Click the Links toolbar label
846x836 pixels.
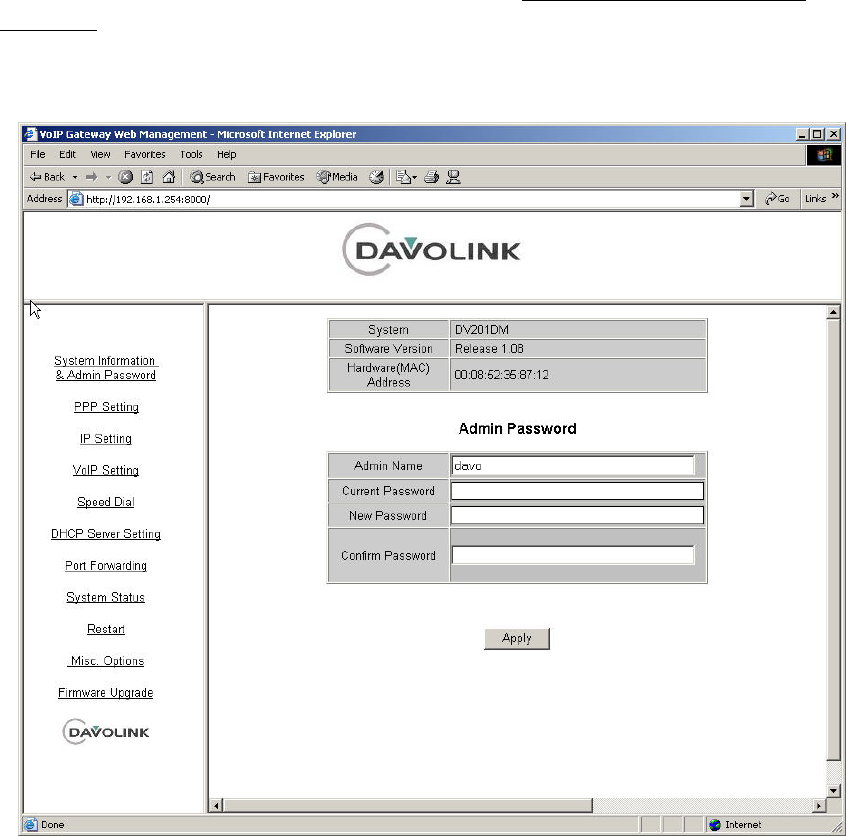(815, 199)
